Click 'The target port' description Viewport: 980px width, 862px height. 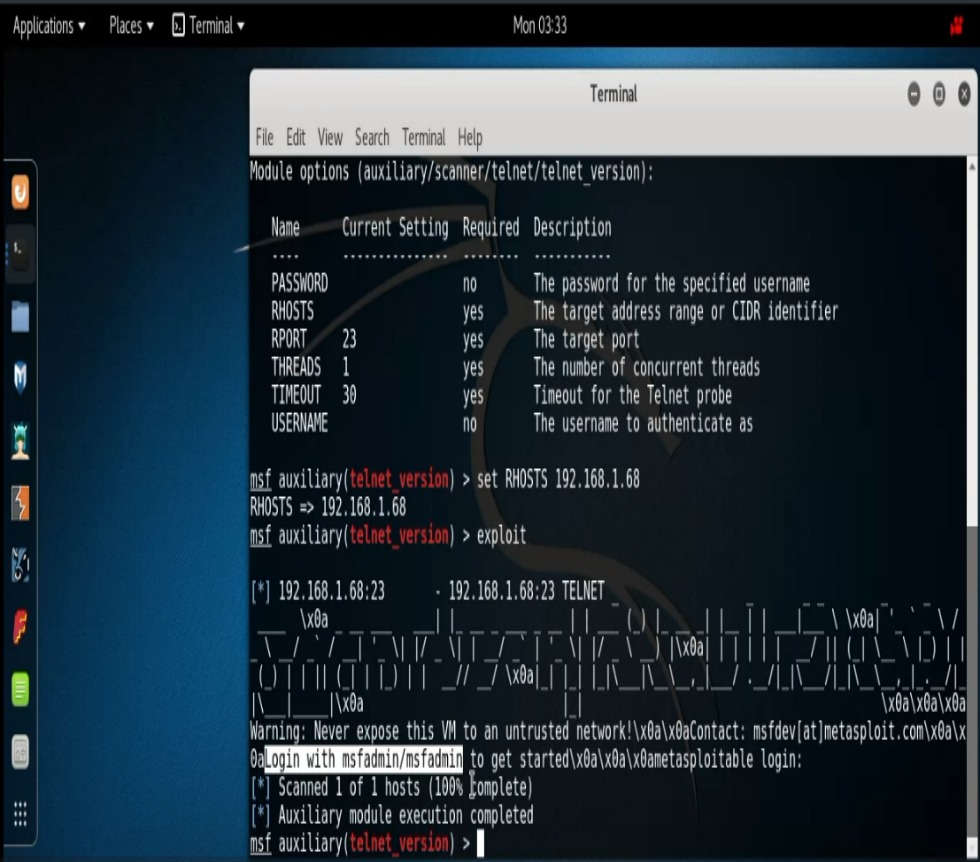click(x=586, y=339)
